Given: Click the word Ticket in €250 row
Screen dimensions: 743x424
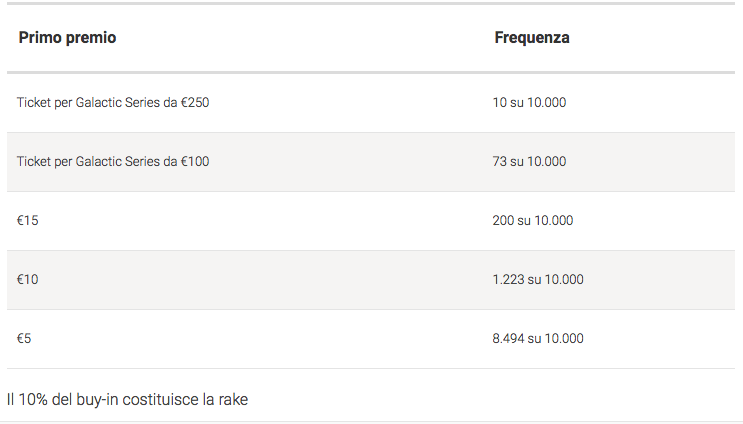Looking at the screenshot, I should click(x=34, y=102).
